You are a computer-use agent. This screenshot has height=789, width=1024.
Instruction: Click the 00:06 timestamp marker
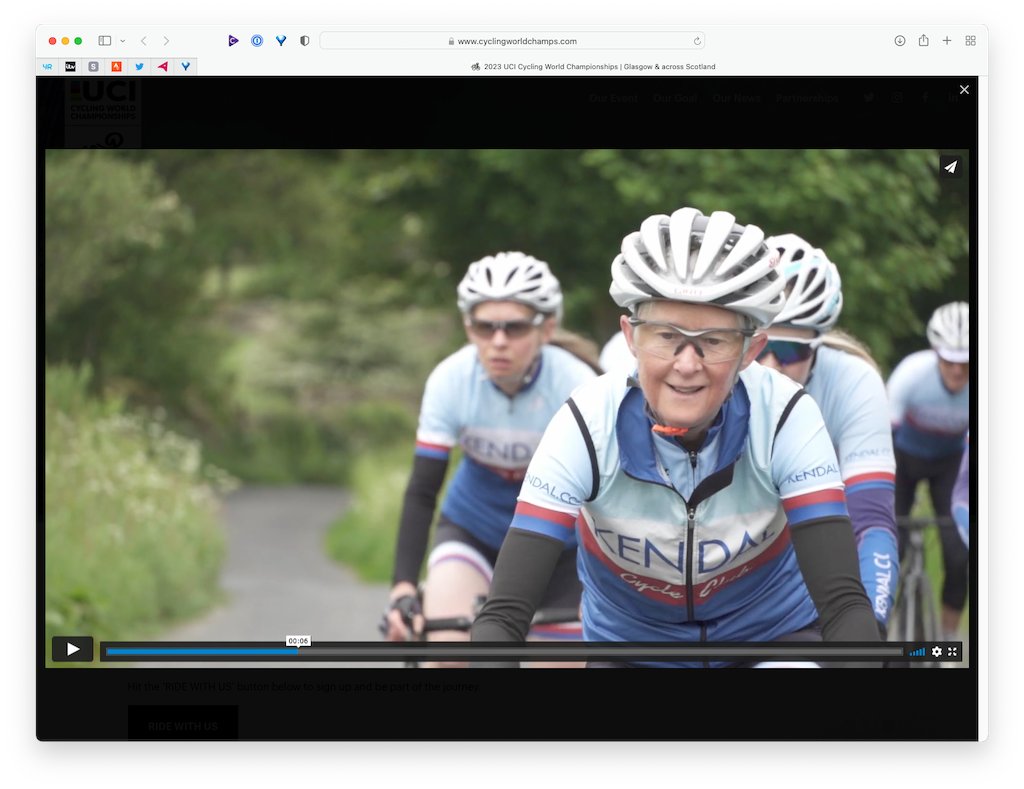pyautogui.click(x=298, y=641)
